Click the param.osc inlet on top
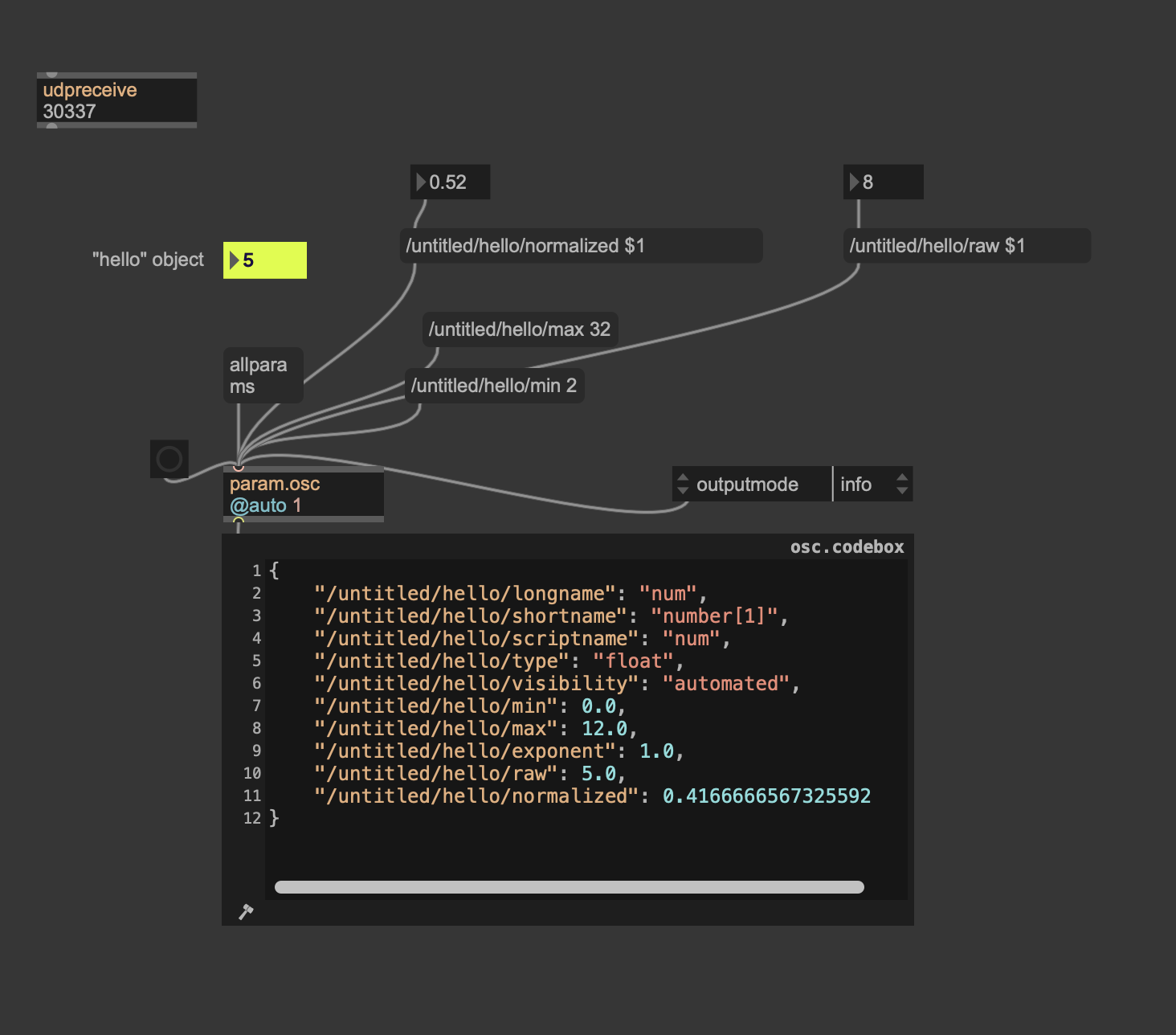Image resolution: width=1176 pixels, height=1035 pixels. (x=239, y=468)
